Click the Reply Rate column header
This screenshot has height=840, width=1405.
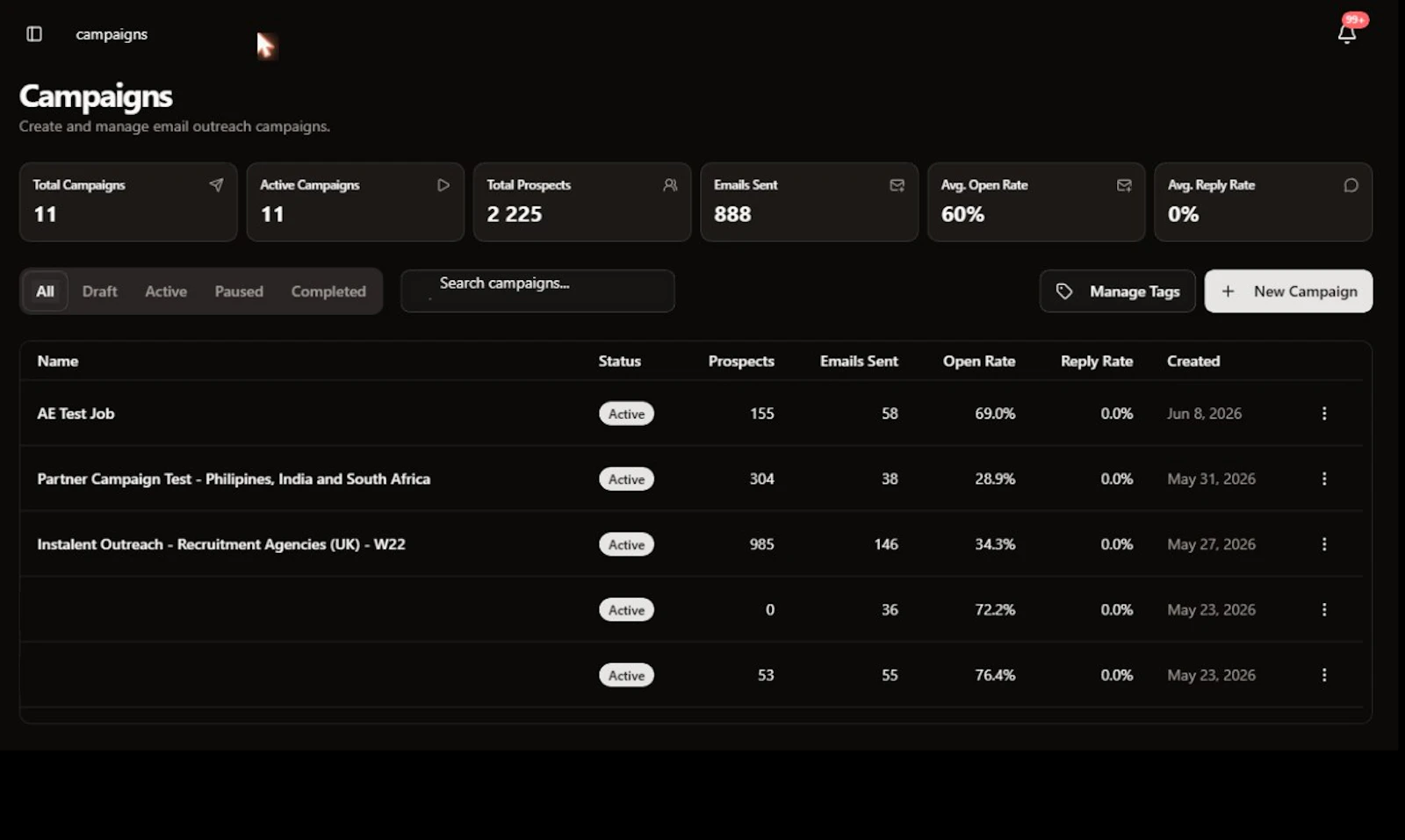point(1097,361)
